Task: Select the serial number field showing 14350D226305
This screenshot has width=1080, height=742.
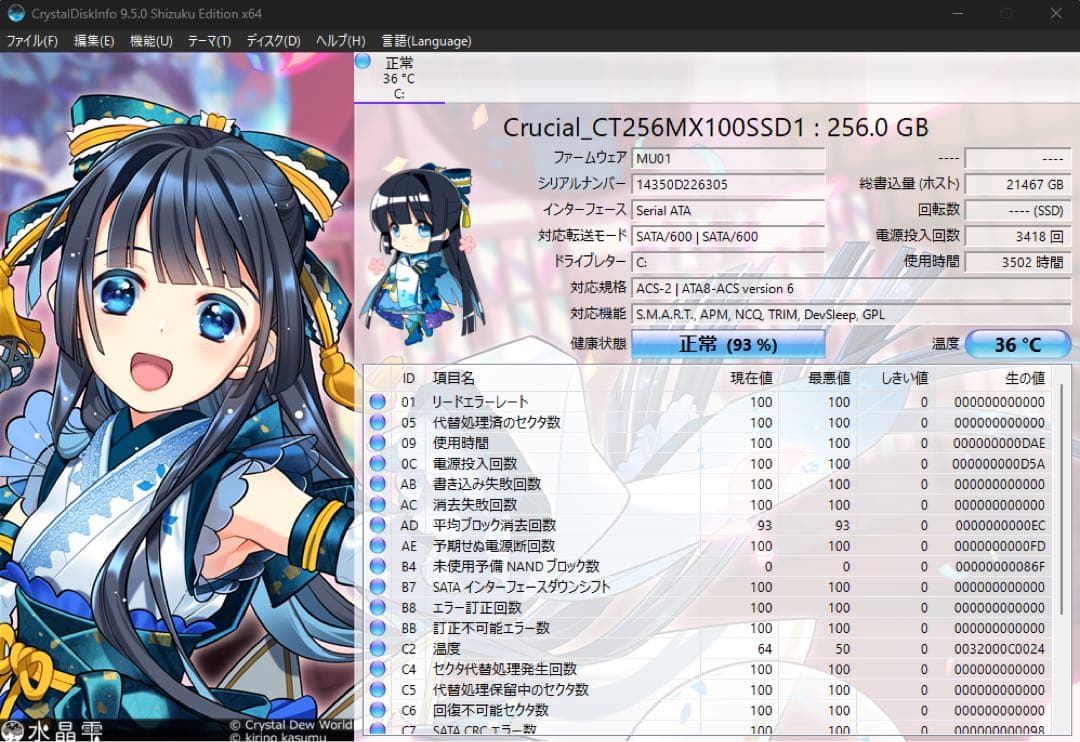Action: pyautogui.click(x=727, y=184)
